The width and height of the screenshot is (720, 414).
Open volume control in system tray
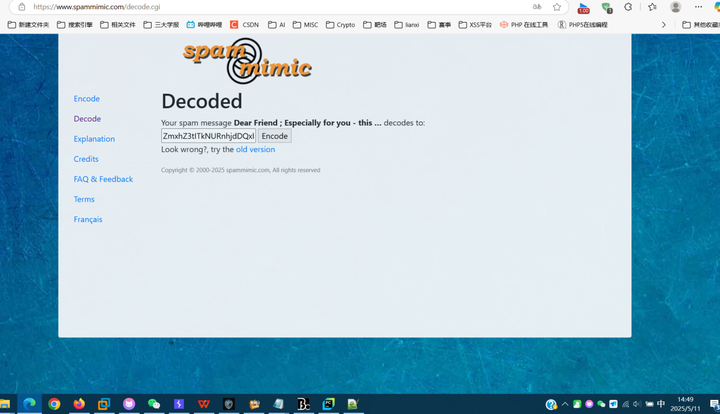click(637, 404)
